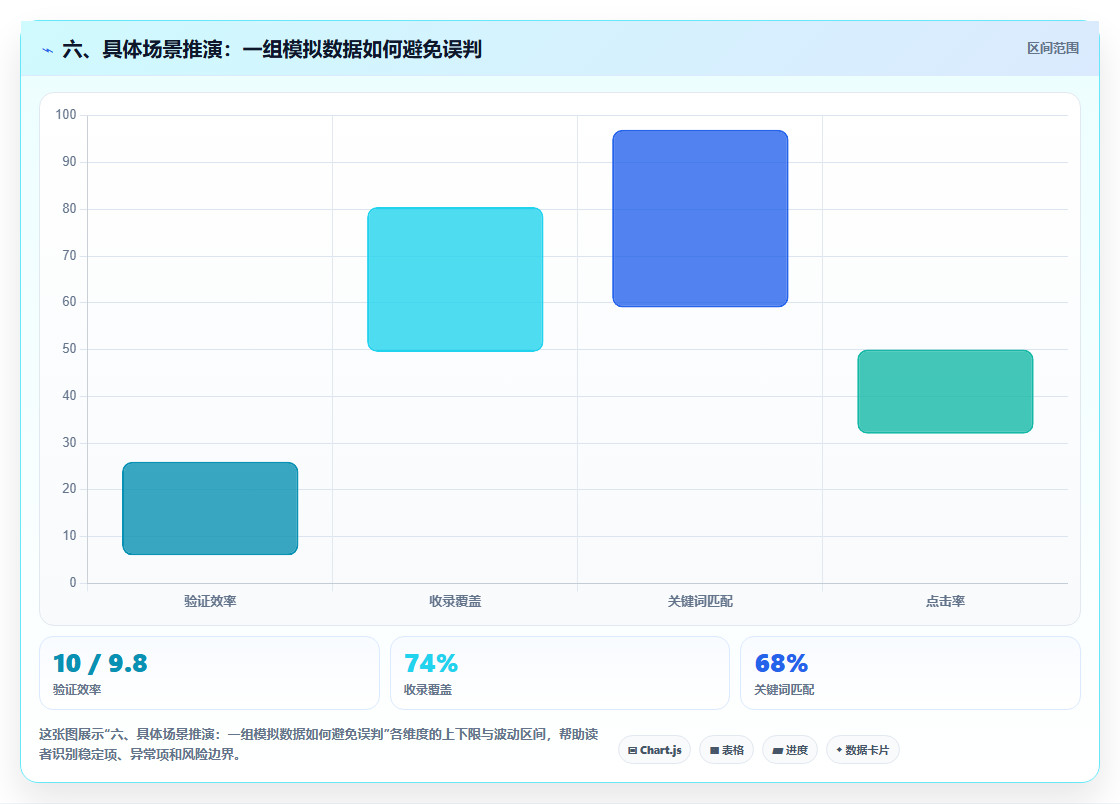Click the 68% value text
Viewport: 1120px width, 804px height.
(781, 663)
